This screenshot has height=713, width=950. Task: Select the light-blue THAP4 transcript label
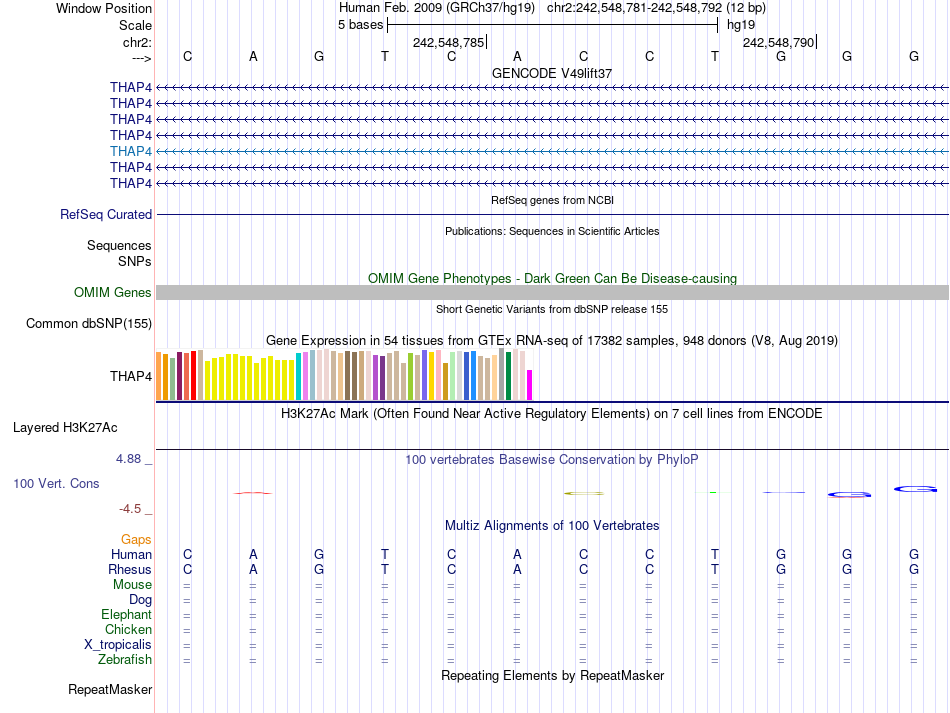click(131, 151)
